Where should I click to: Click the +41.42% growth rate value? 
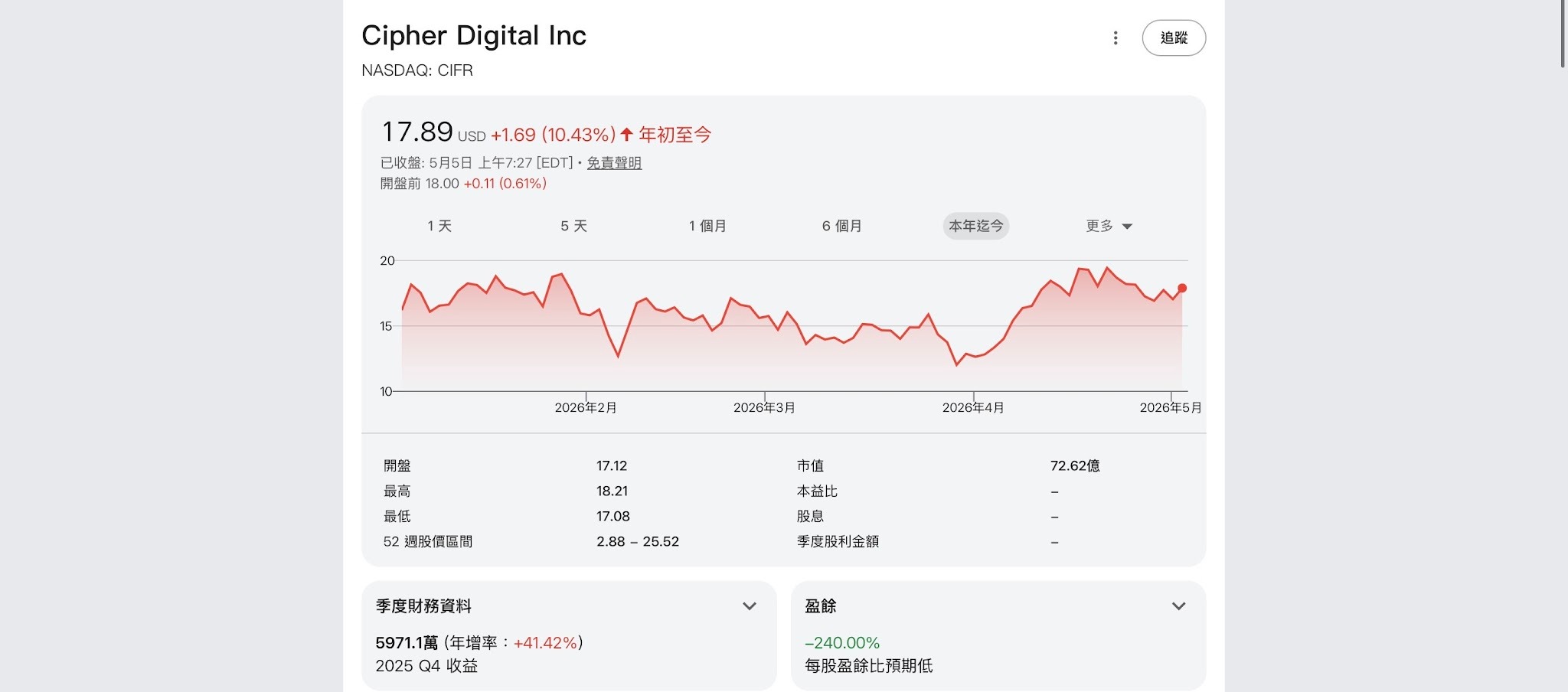[545, 643]
